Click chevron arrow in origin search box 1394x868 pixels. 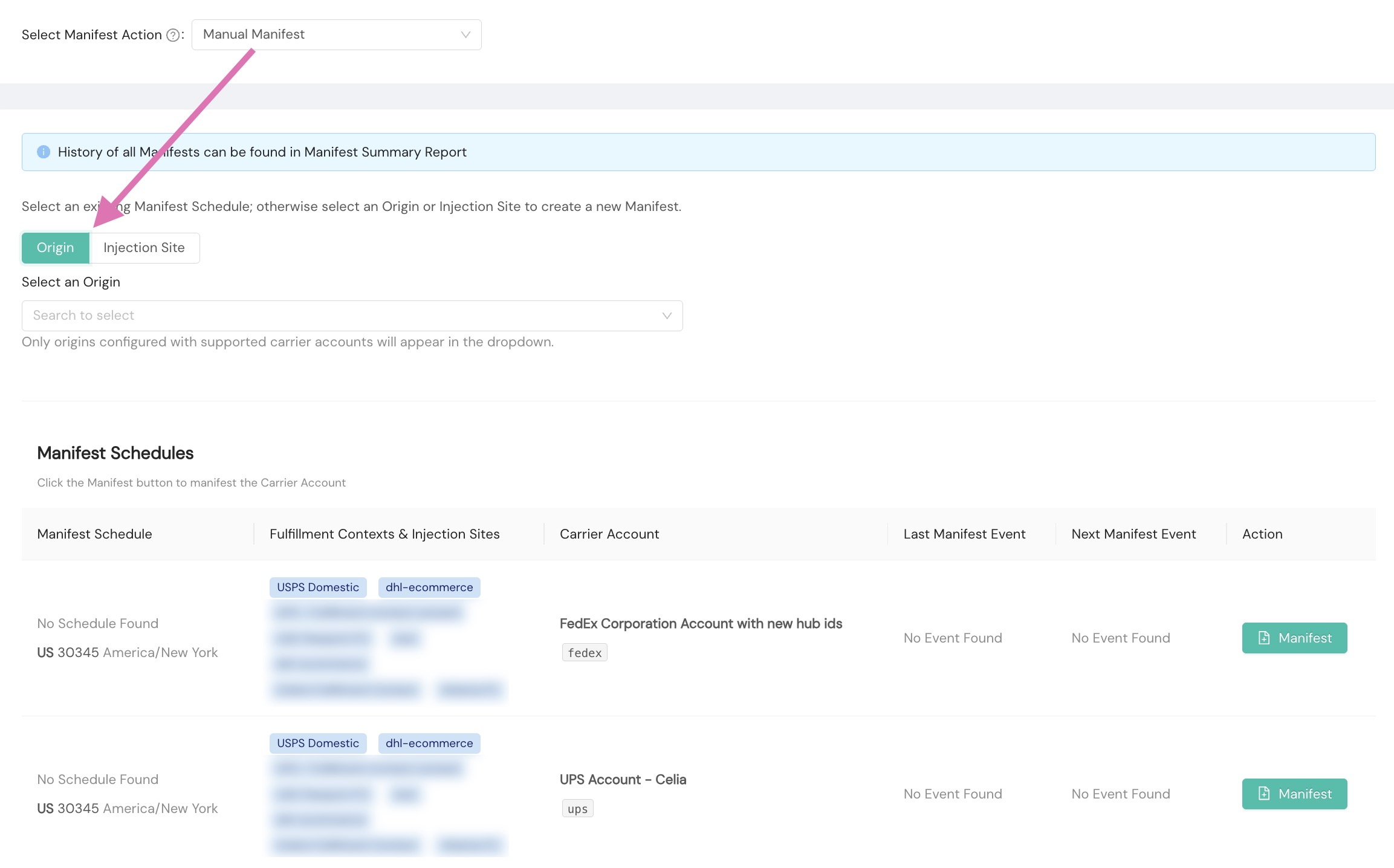tap(667, 316)
